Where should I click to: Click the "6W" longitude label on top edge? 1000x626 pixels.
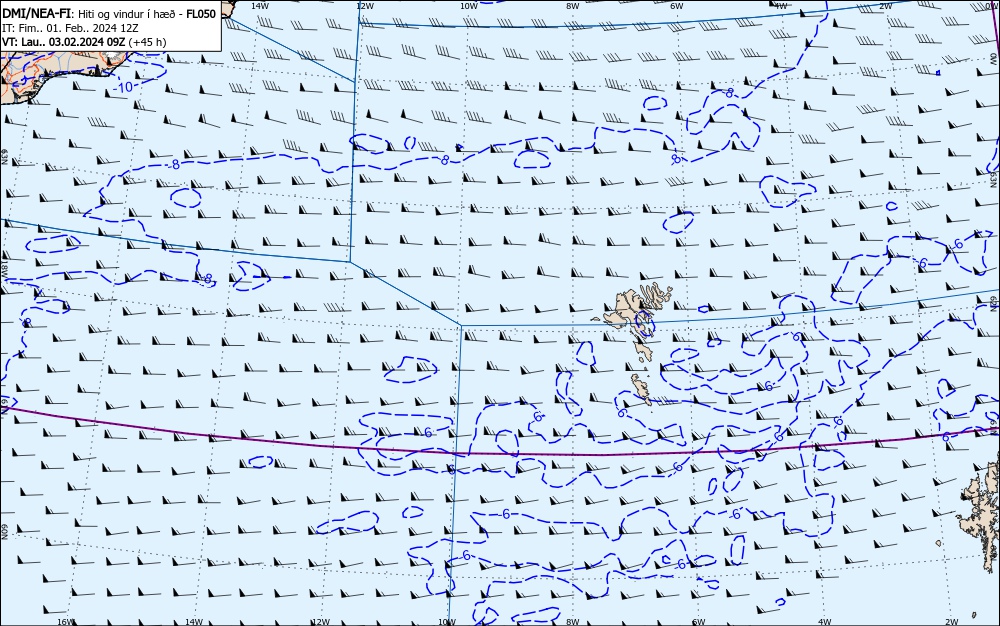click(x=677, y=6)
